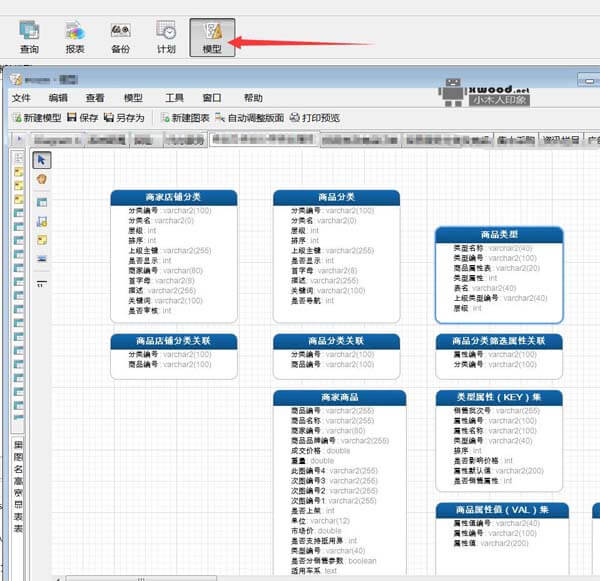The height and width of the screenshot is (581, 600).
Task: Click the 商品品牌编号 field in 商家商品
Action: tap(340, 441)
